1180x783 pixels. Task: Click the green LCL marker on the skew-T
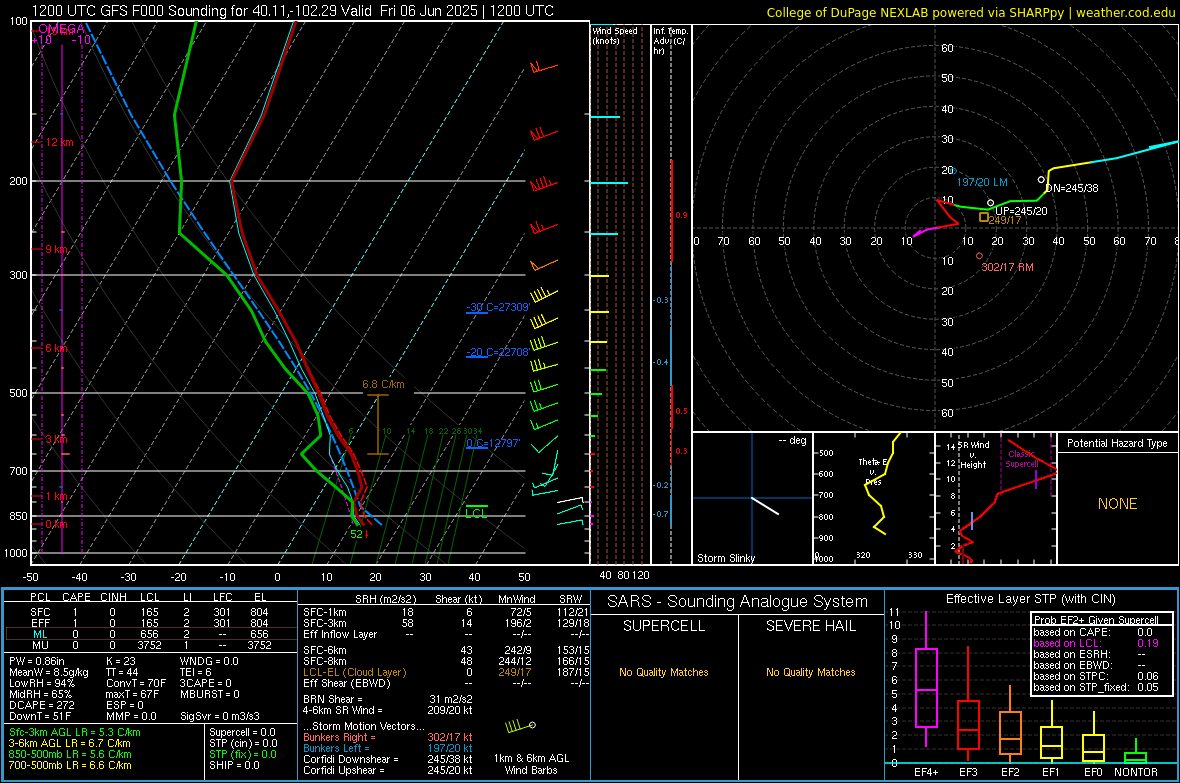476,512
